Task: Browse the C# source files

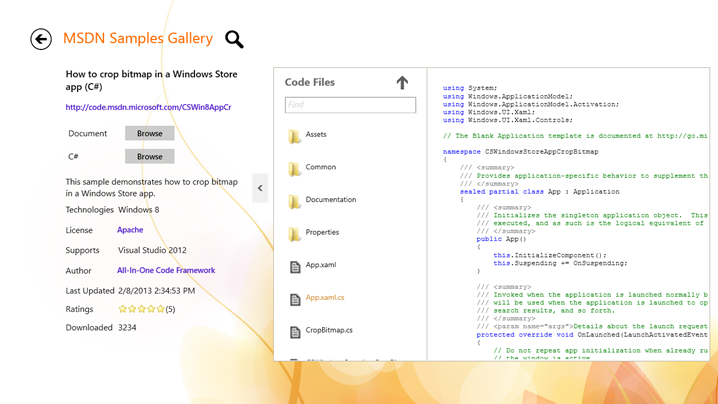Action: click(150, 157)
